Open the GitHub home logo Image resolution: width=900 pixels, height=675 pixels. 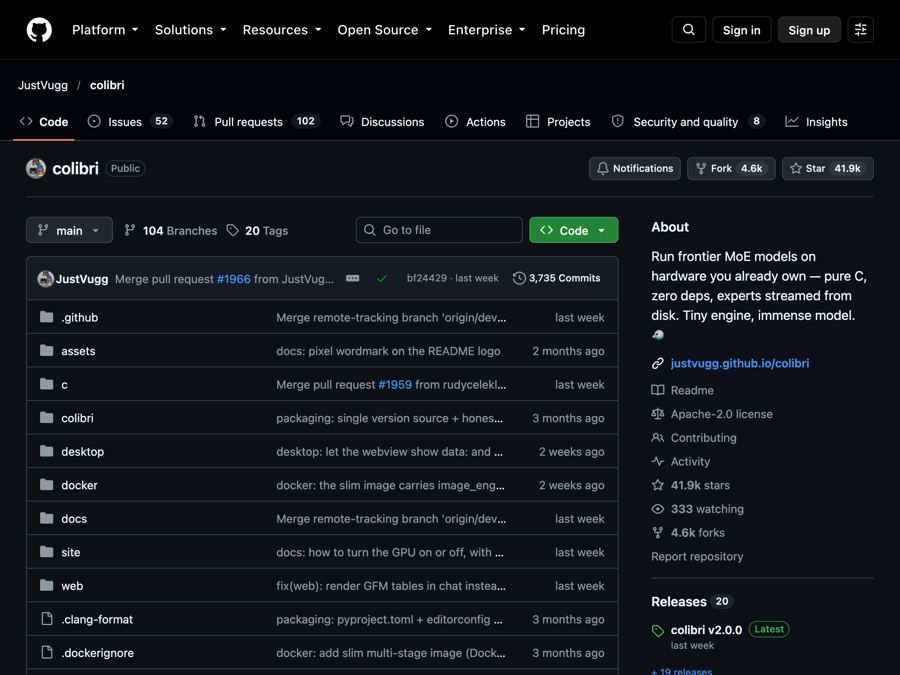tap(39, 30)
